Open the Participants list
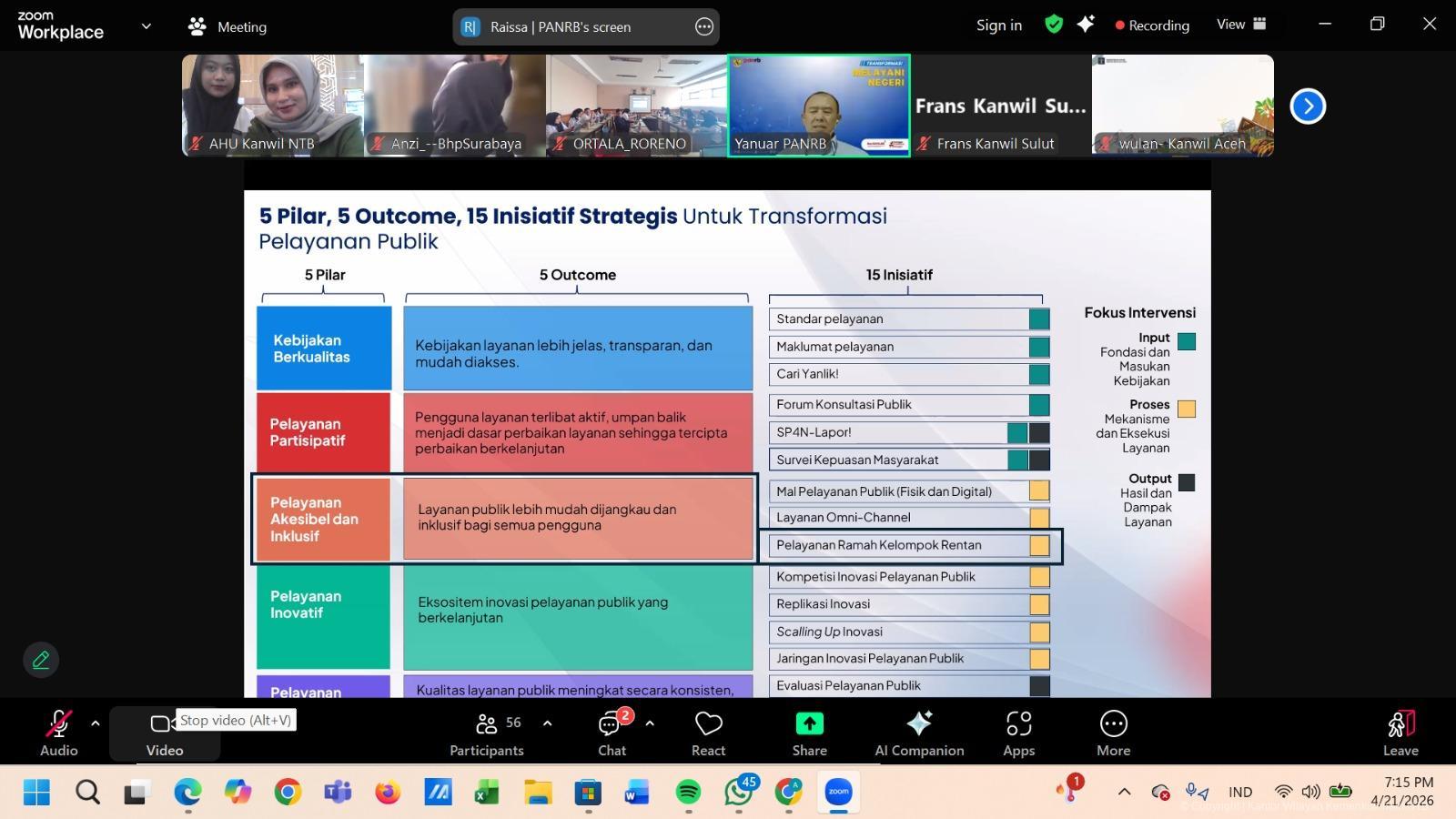This screenshot has height=819, width=1456. (487, 733)
